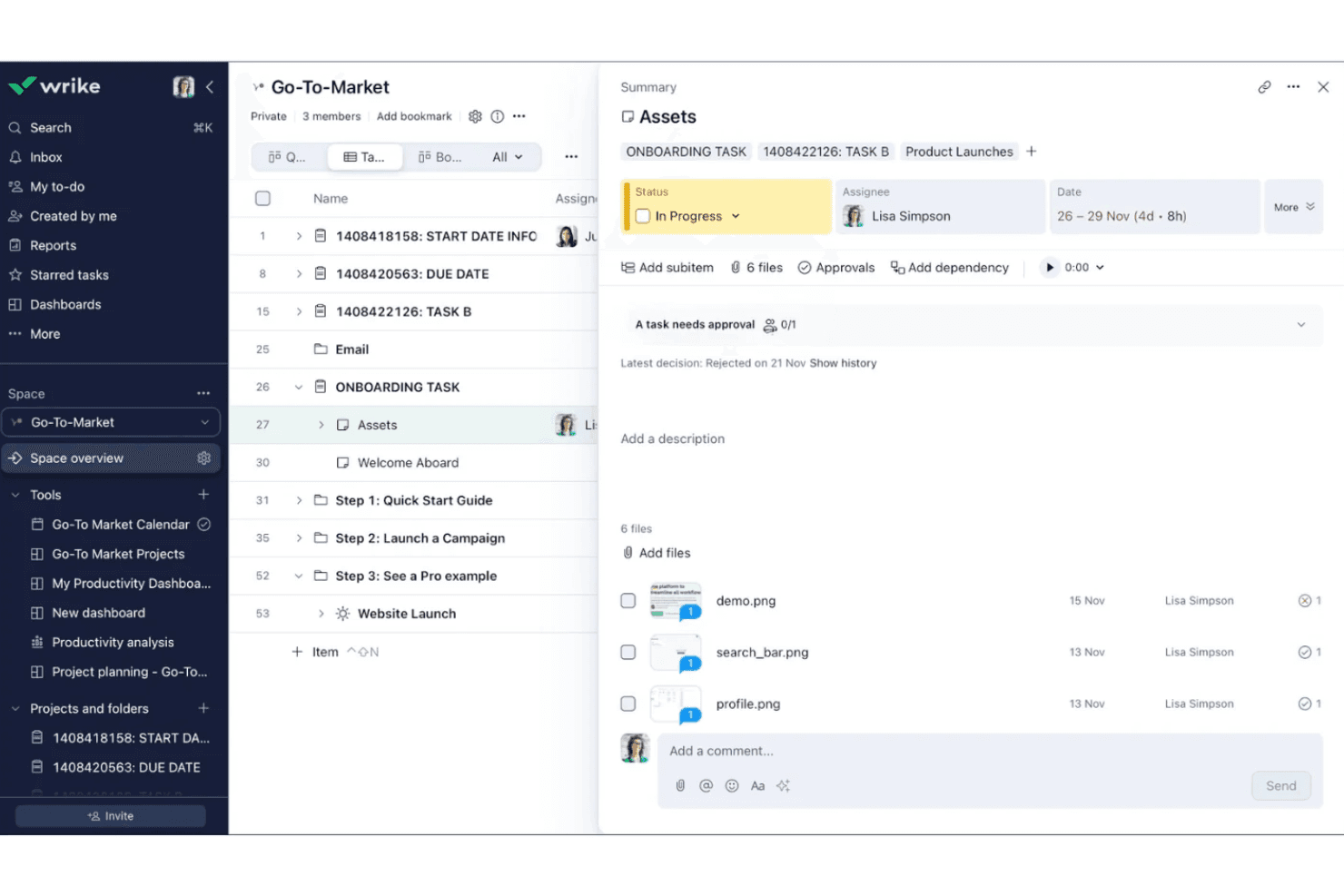Open the Go-To-Market space selector dropdown
The image size is (1344, 896).
[x=111, y=422]
